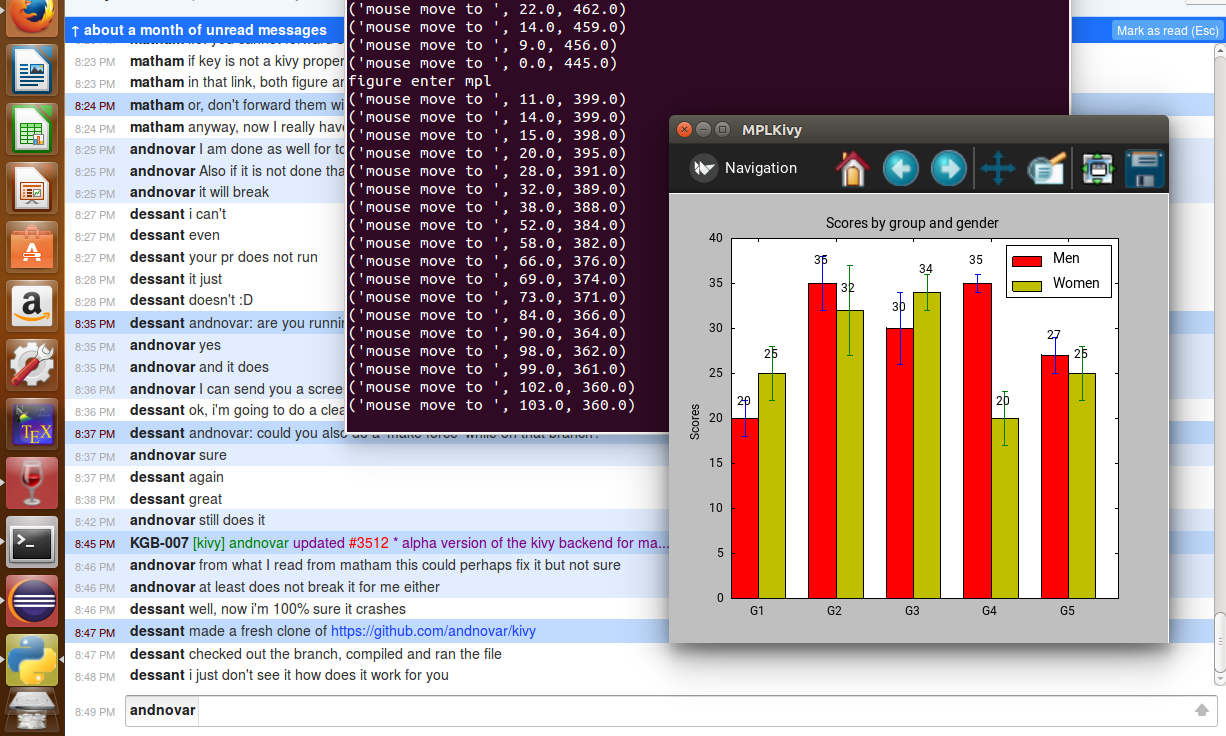Click message 'dessant great'
1226x736 pixels.
point(176,499)
